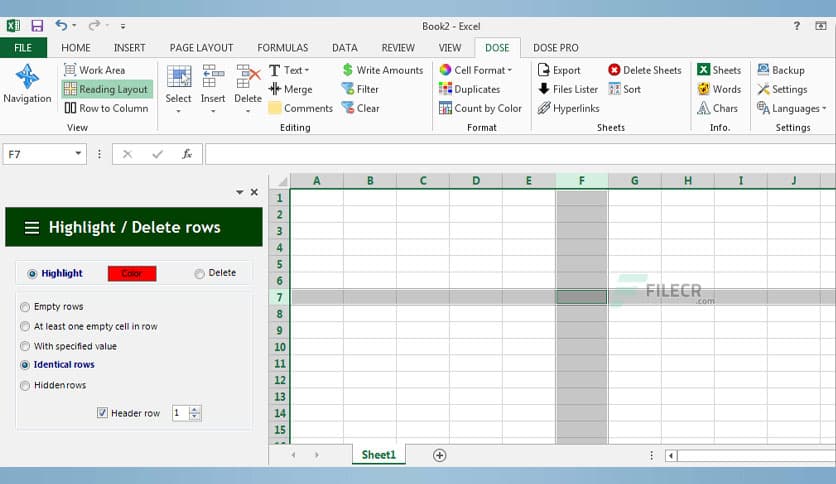Screen dimensions: 836x484
Task: Open Duplicates tool
Action: click(x=470, y=89)
